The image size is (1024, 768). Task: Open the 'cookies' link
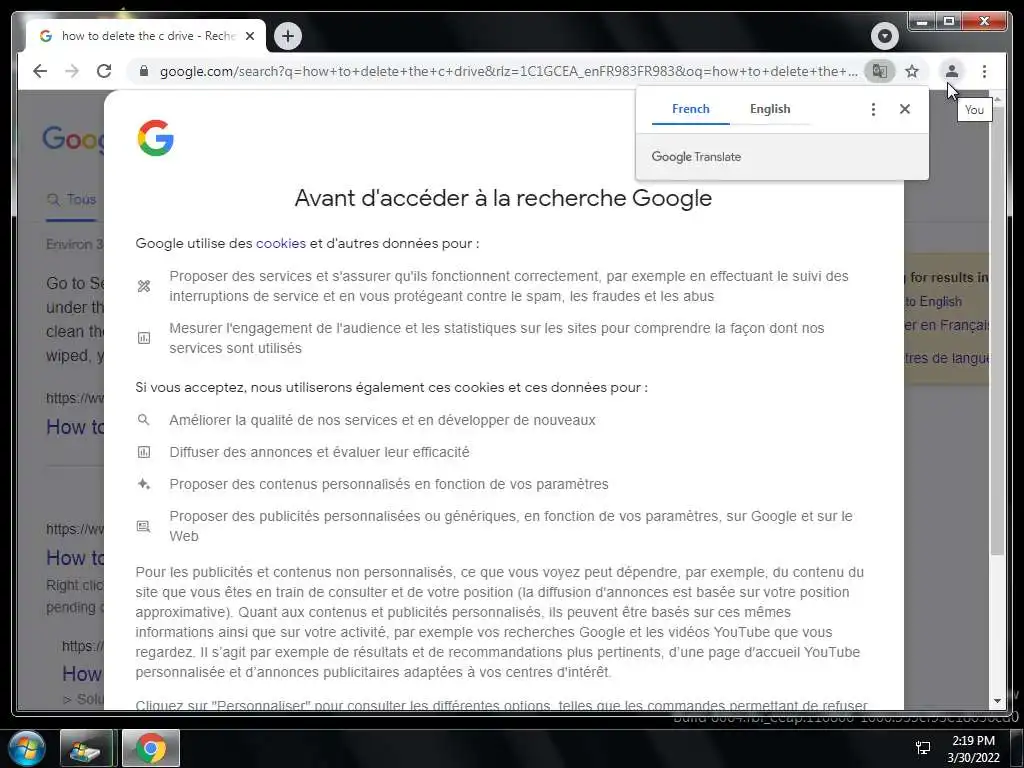click(281, 244)
